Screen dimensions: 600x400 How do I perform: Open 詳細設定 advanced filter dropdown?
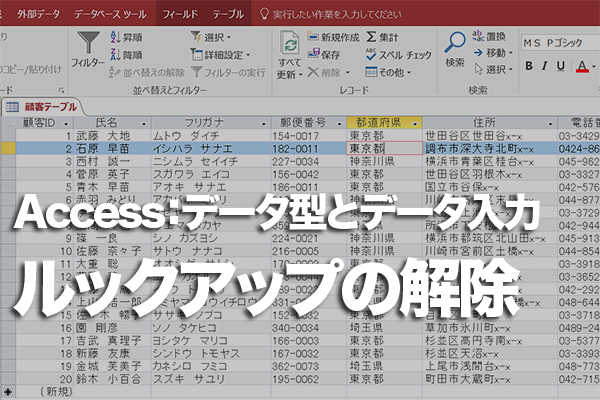click(220, 55)
